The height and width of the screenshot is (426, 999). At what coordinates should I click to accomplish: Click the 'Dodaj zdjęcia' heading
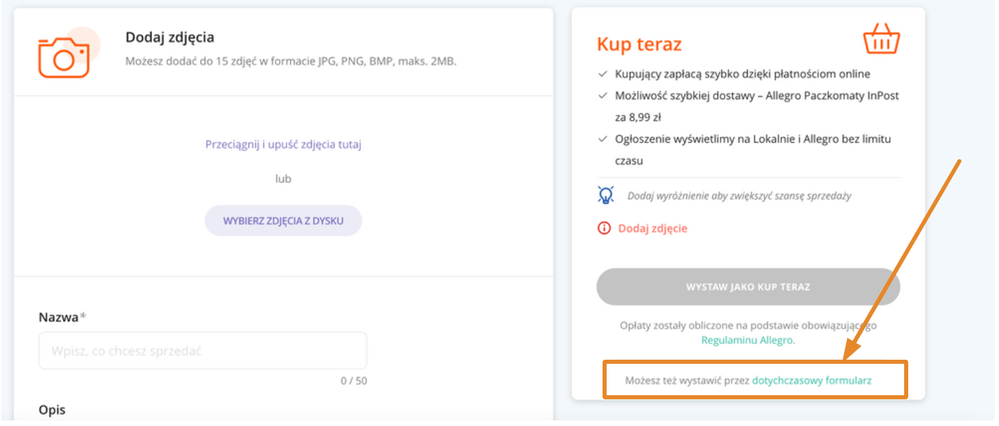[170, 38]
